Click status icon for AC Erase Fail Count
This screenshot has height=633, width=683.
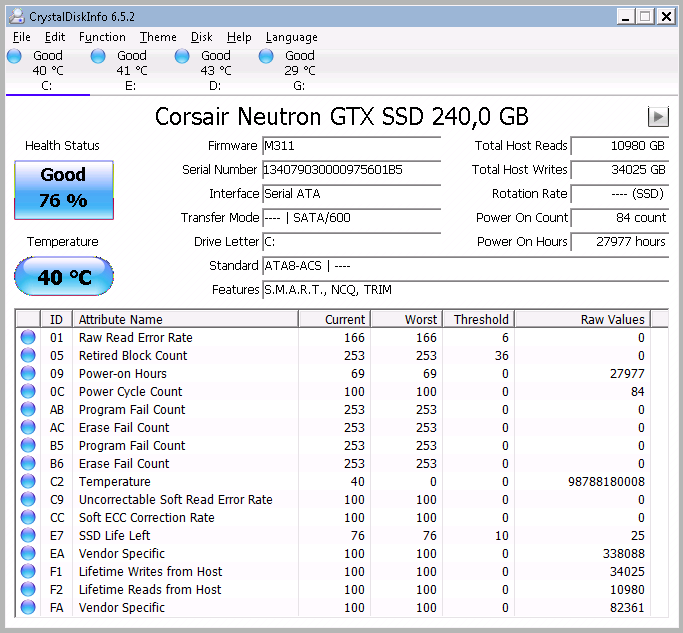point(28,427)
